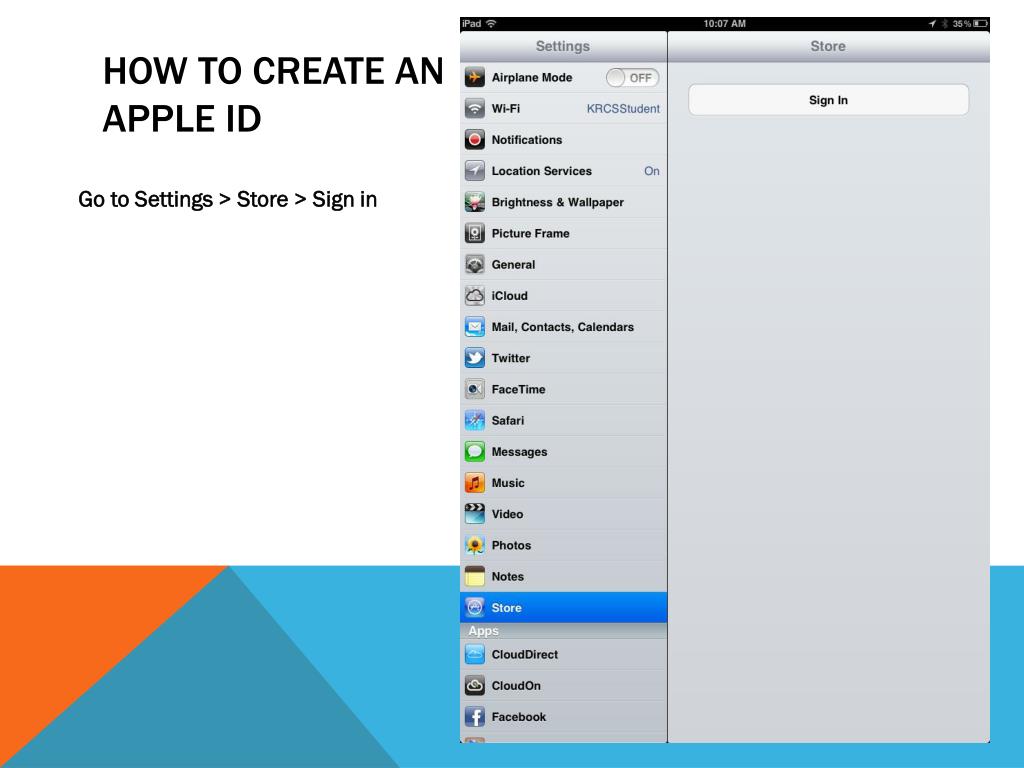This screenshot has height=768, width=1024.
Task: Tap the Brightness & Wallpaper icon
Action: 475,202
